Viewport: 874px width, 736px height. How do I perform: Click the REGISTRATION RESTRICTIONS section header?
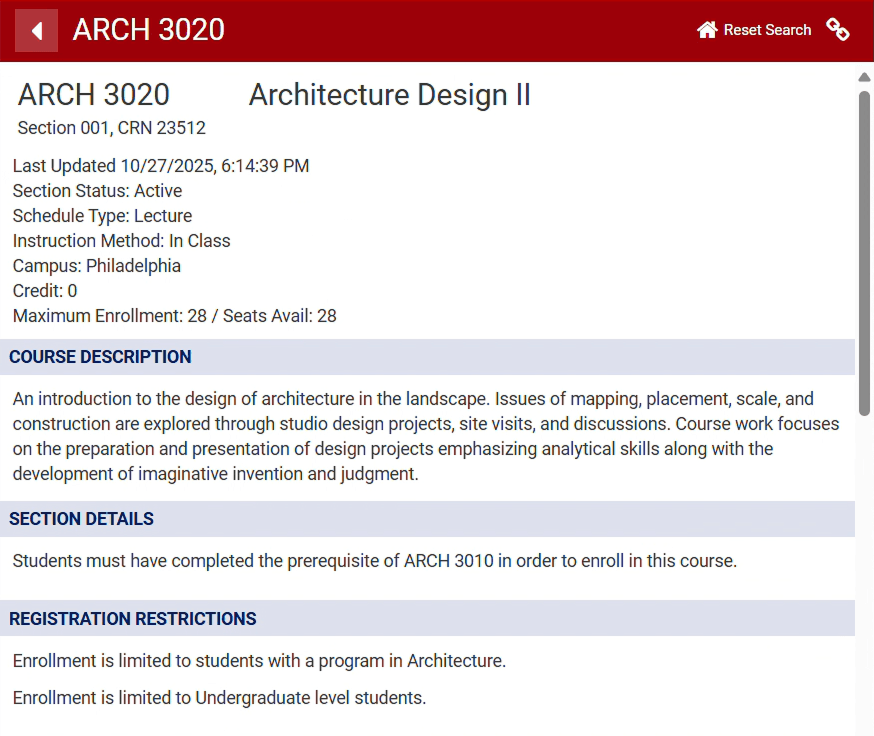coord(428,618)
